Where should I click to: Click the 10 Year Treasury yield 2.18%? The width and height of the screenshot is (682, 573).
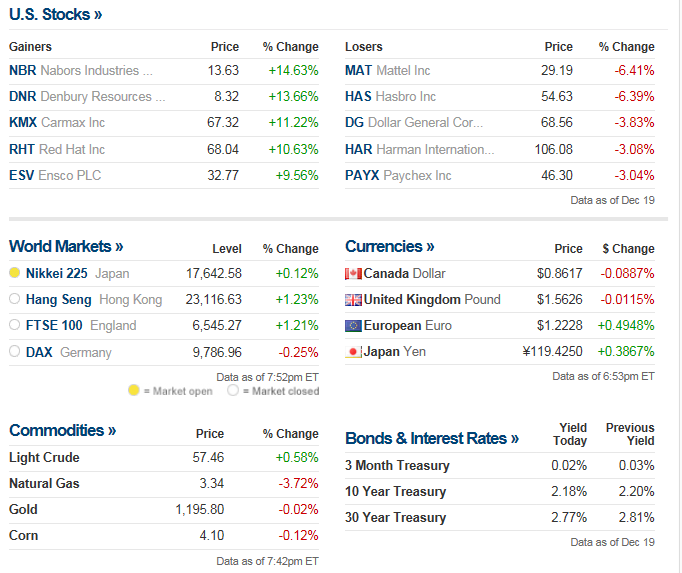click(569, 492)
